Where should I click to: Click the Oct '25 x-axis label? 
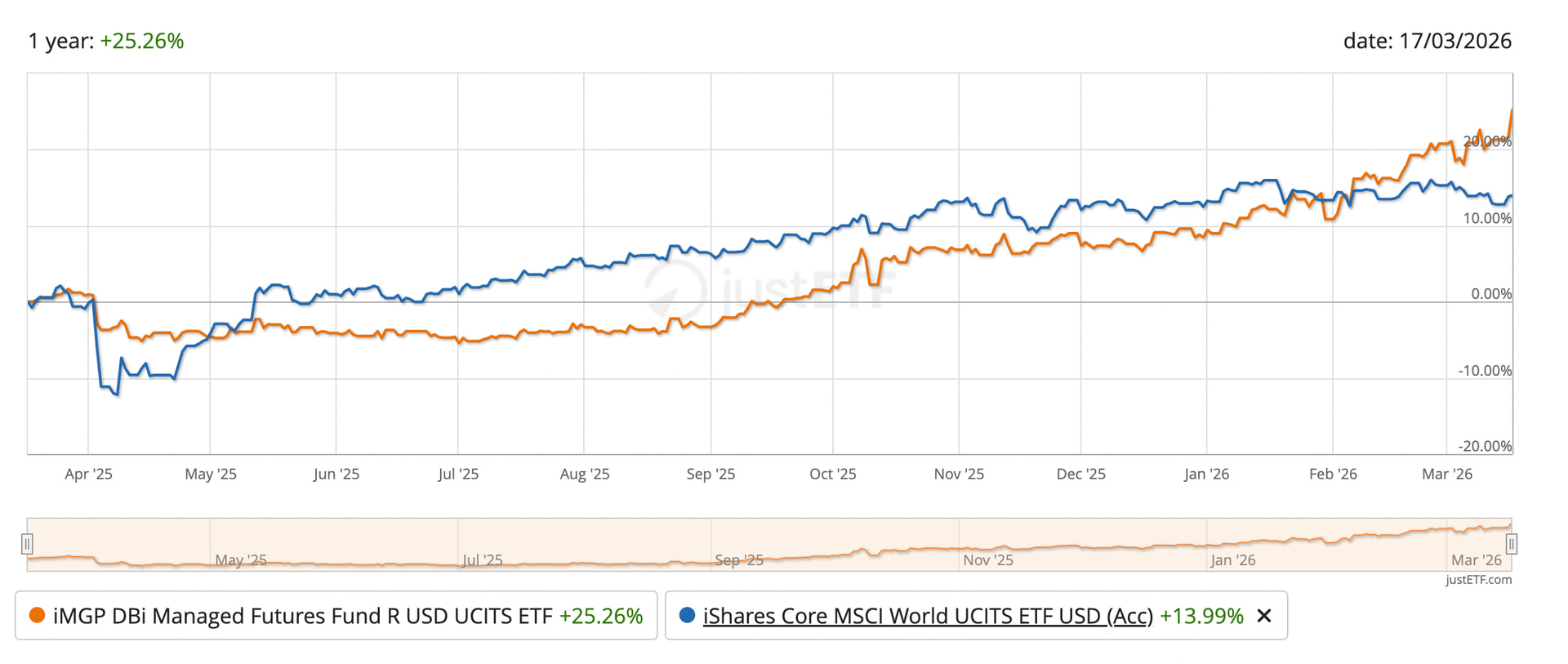point(832,474)
